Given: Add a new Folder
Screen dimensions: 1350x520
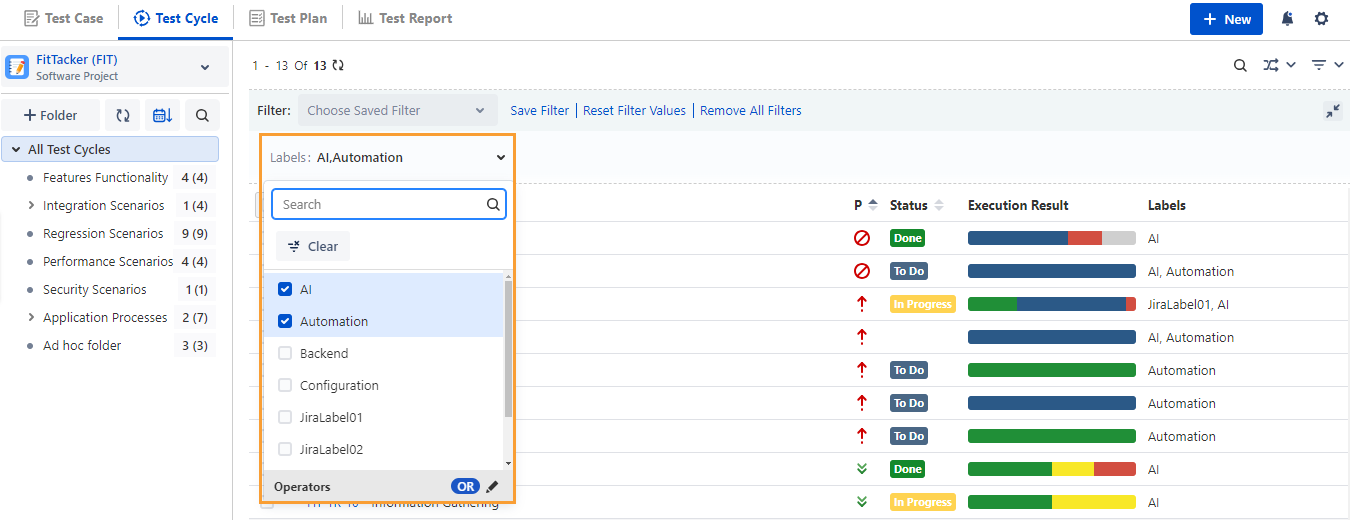Looking at the screenshot, I should coord(51,115).
